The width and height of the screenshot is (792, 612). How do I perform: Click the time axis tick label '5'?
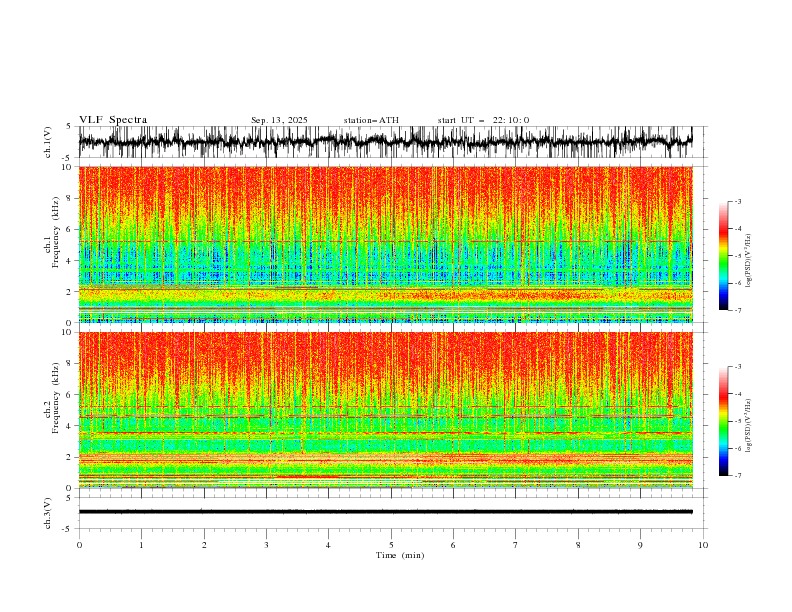[x=391, y=545]
